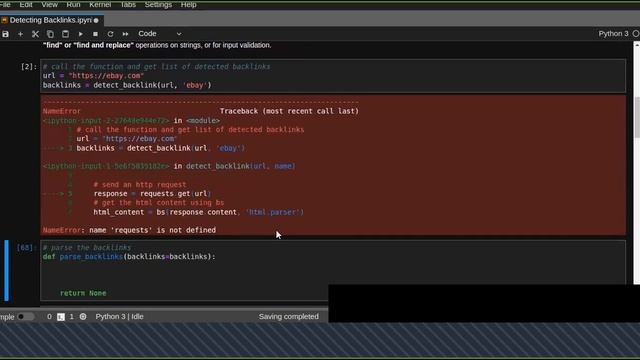Screen dimensions: 640x360
Task: Restart kernel and run all cells
Action: tap(125, 34)
